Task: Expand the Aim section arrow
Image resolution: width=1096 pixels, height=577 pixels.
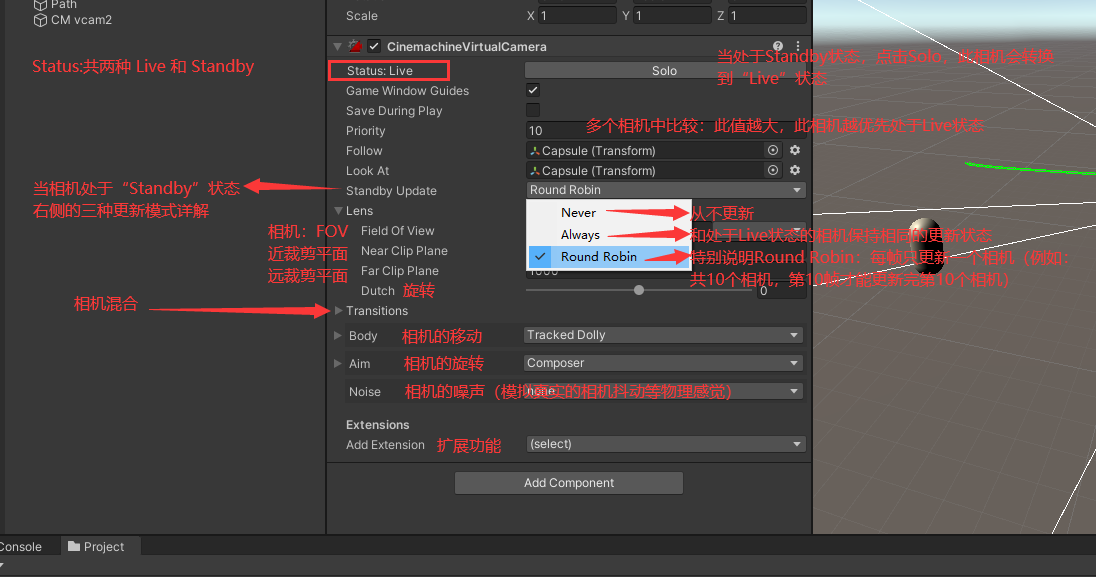Action: [338, 364]
